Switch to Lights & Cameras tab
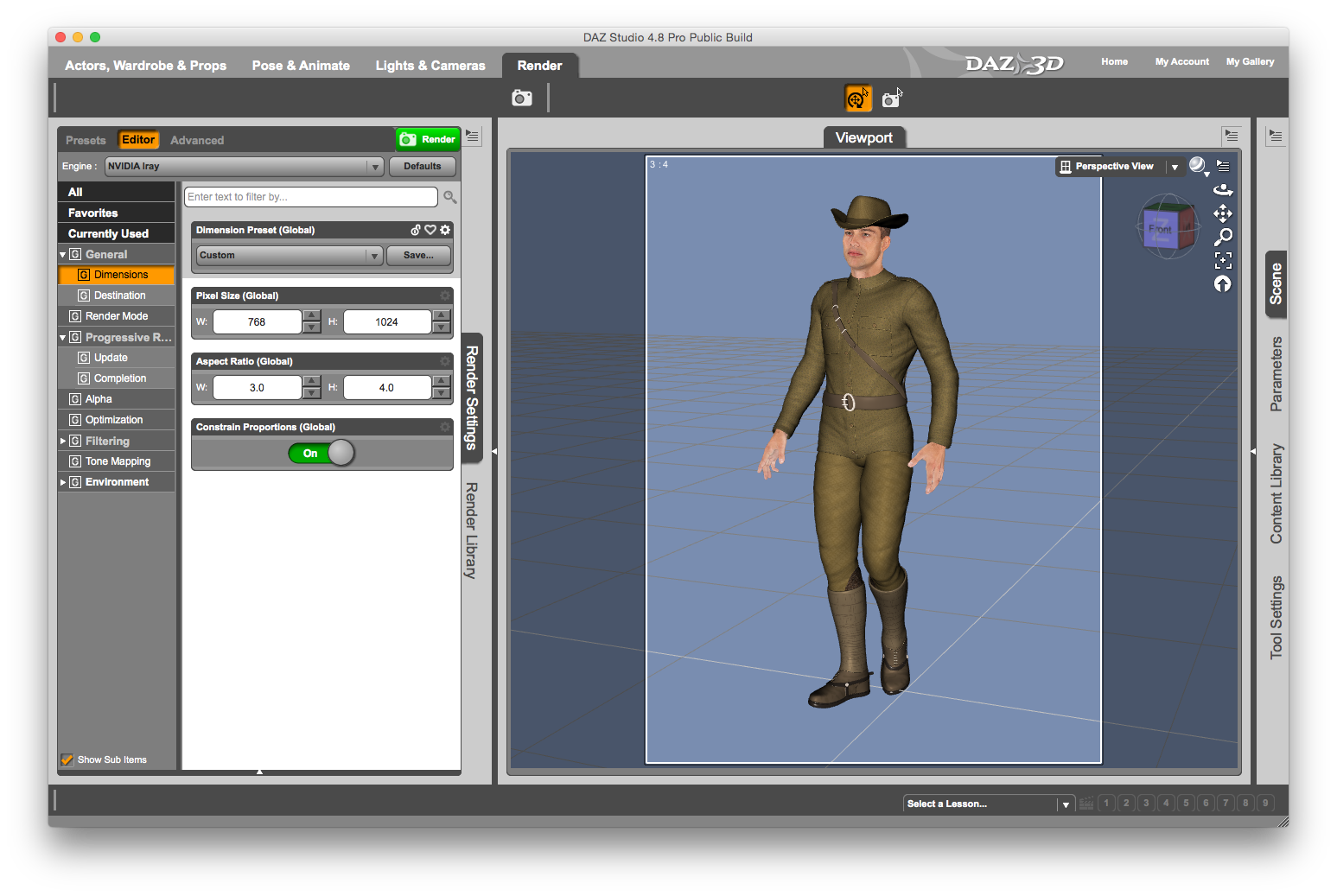Screen dimensions: 1337x896 tap(430, 66)
